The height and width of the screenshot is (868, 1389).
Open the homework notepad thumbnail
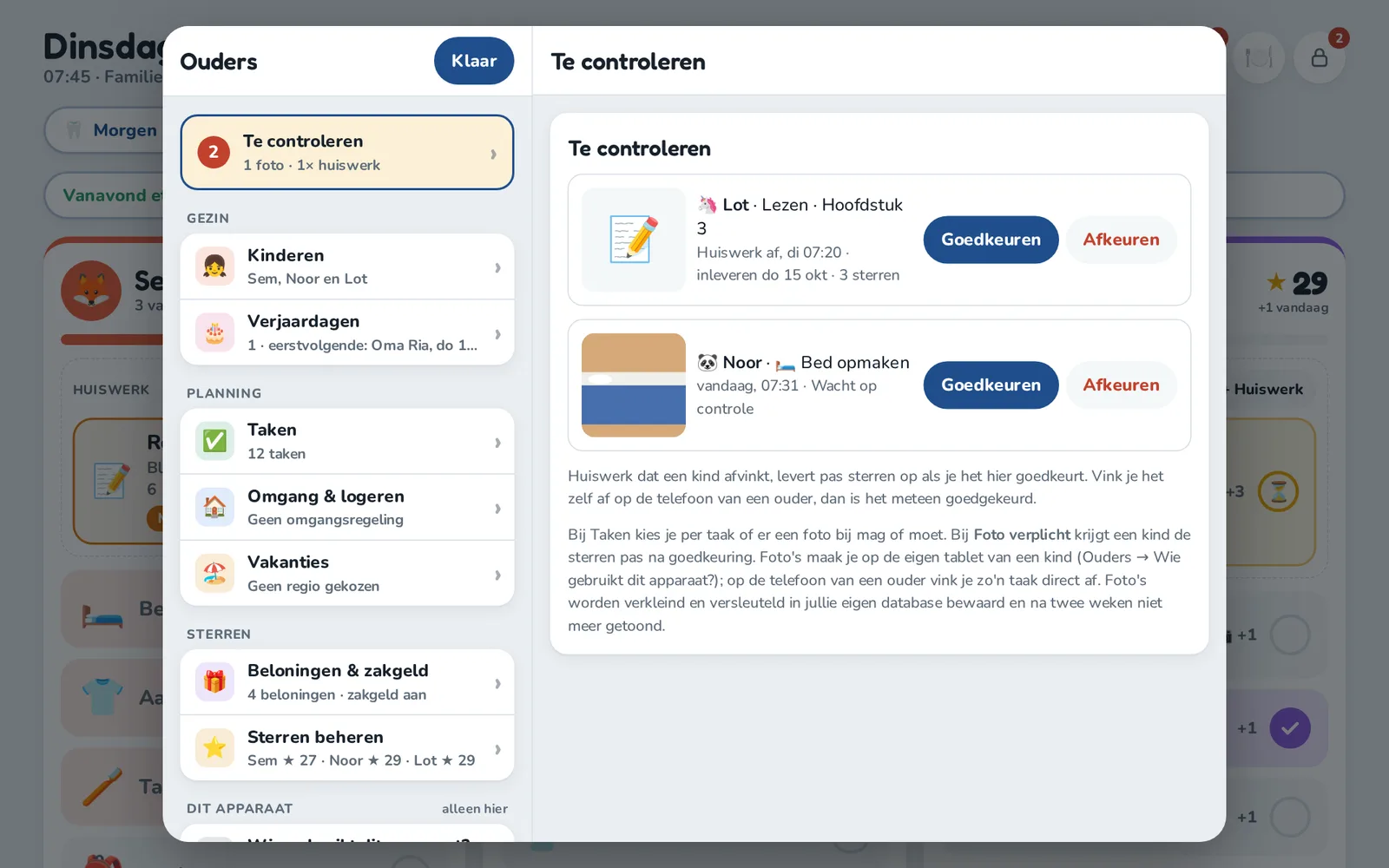pyautogui.click(x=634, y=240)
